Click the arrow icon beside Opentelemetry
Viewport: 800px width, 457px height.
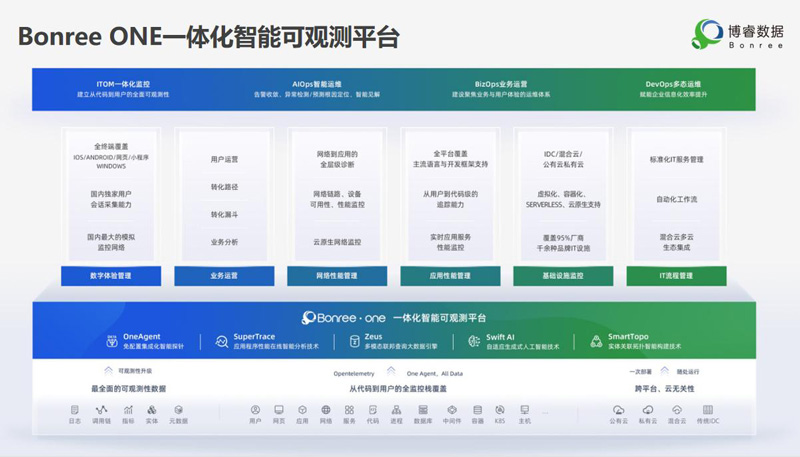391,371
